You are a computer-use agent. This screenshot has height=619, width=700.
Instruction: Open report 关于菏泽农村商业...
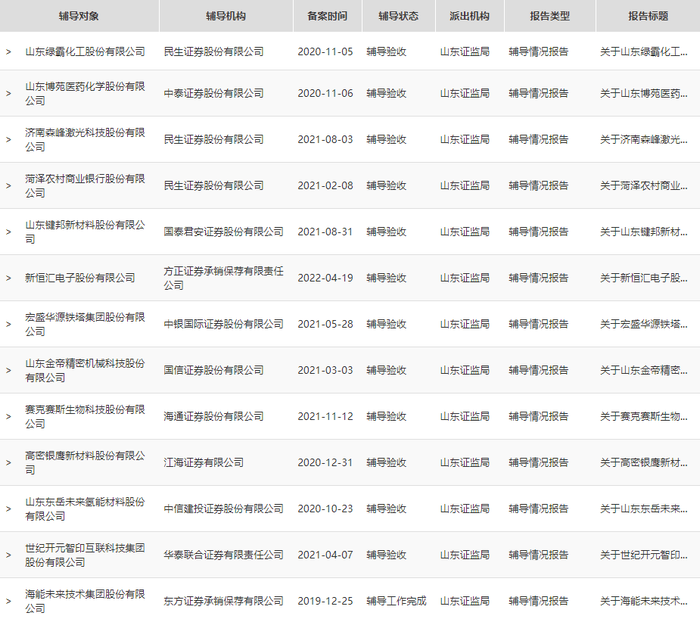click(x=644, y=186)
